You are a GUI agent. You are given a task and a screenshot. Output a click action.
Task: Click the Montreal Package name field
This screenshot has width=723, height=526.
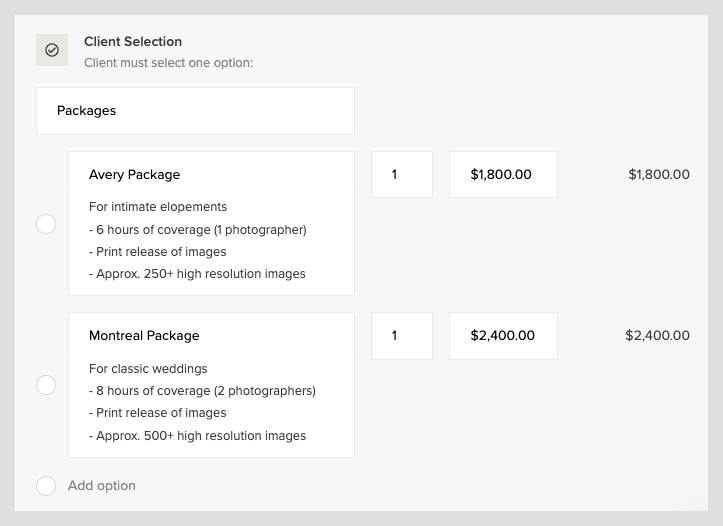(212, 336)
